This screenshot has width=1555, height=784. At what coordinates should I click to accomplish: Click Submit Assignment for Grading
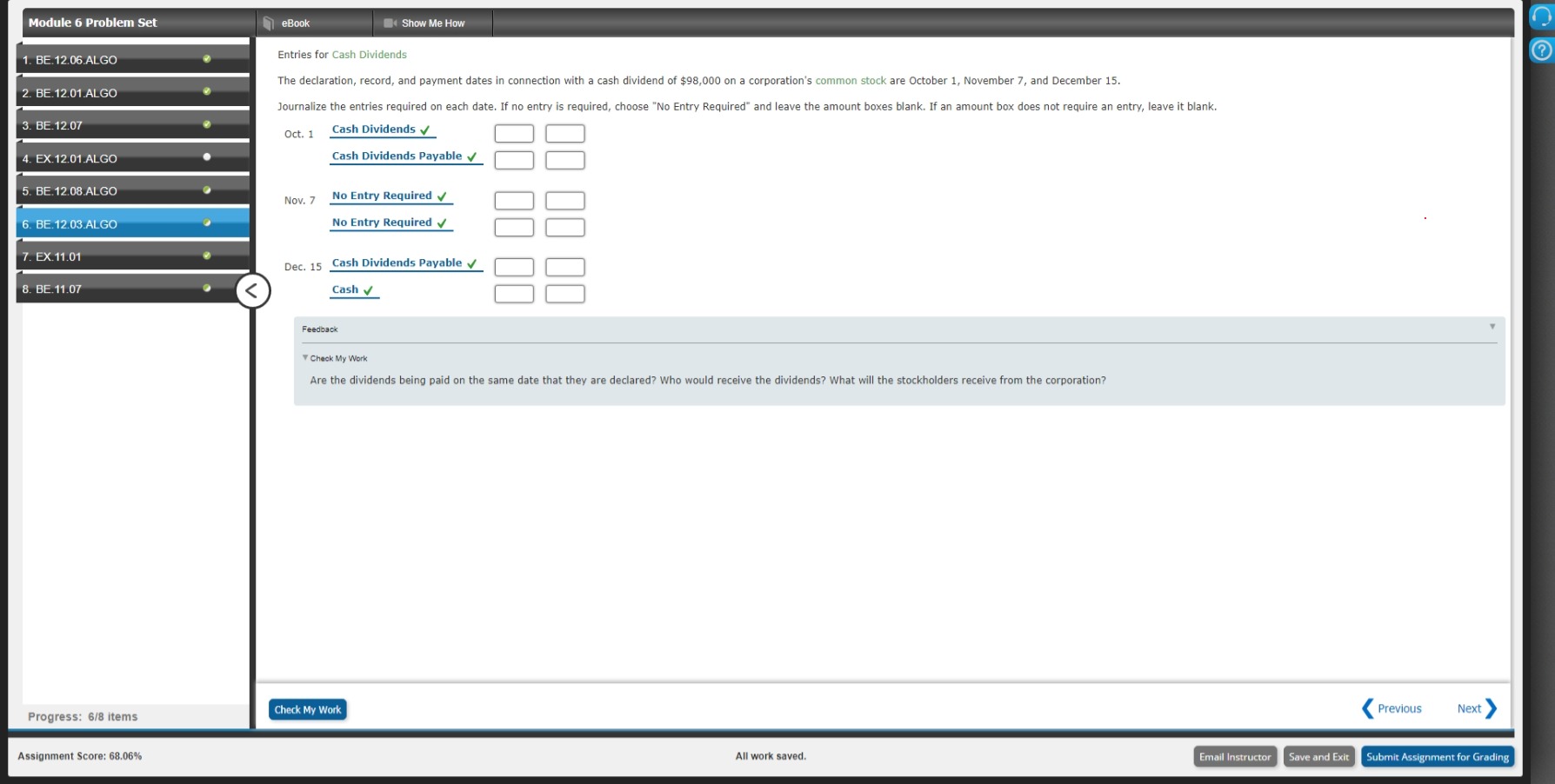pos(1437,756)
